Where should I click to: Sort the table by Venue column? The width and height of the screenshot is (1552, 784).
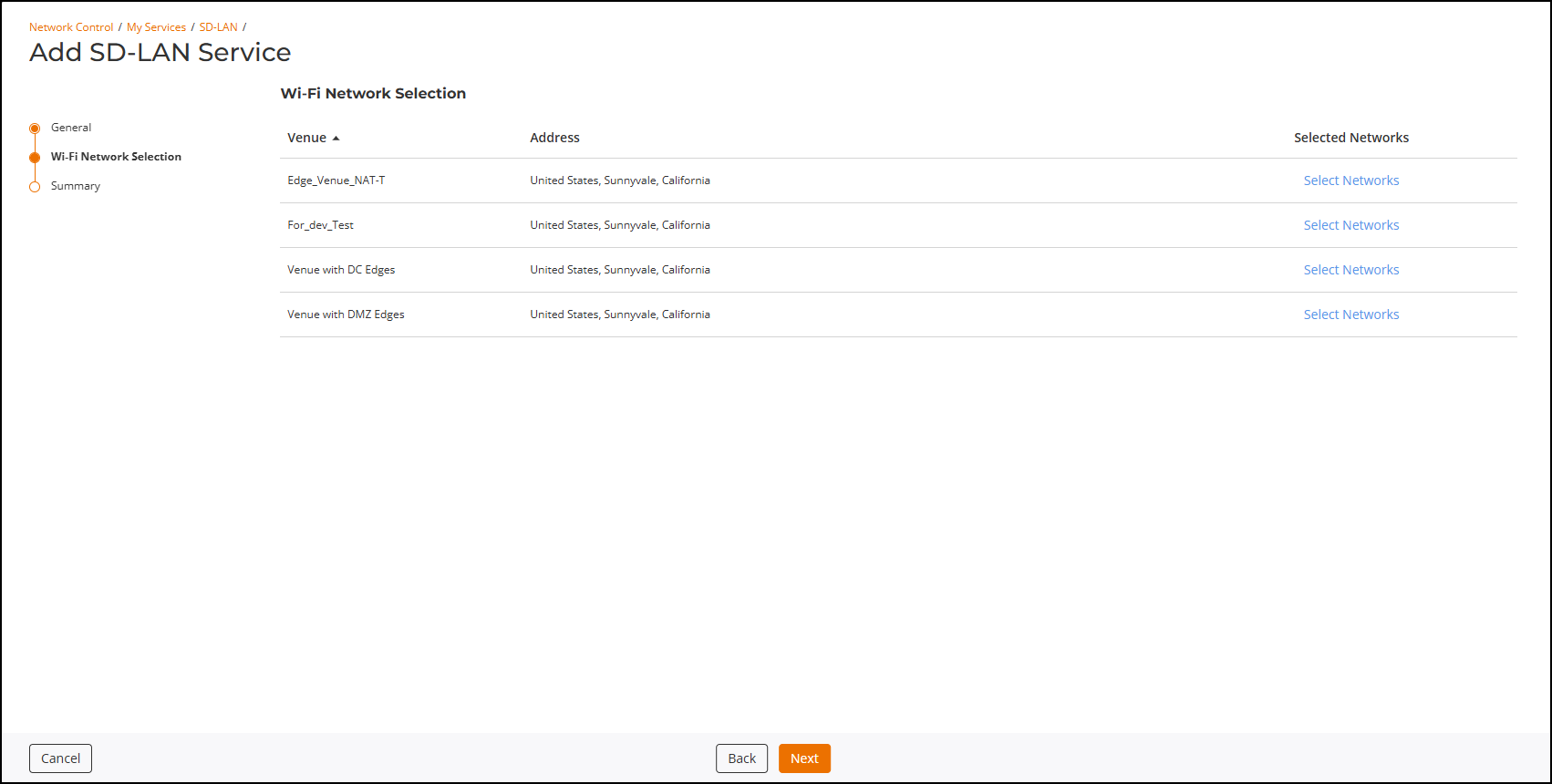[x=307, y=138]
